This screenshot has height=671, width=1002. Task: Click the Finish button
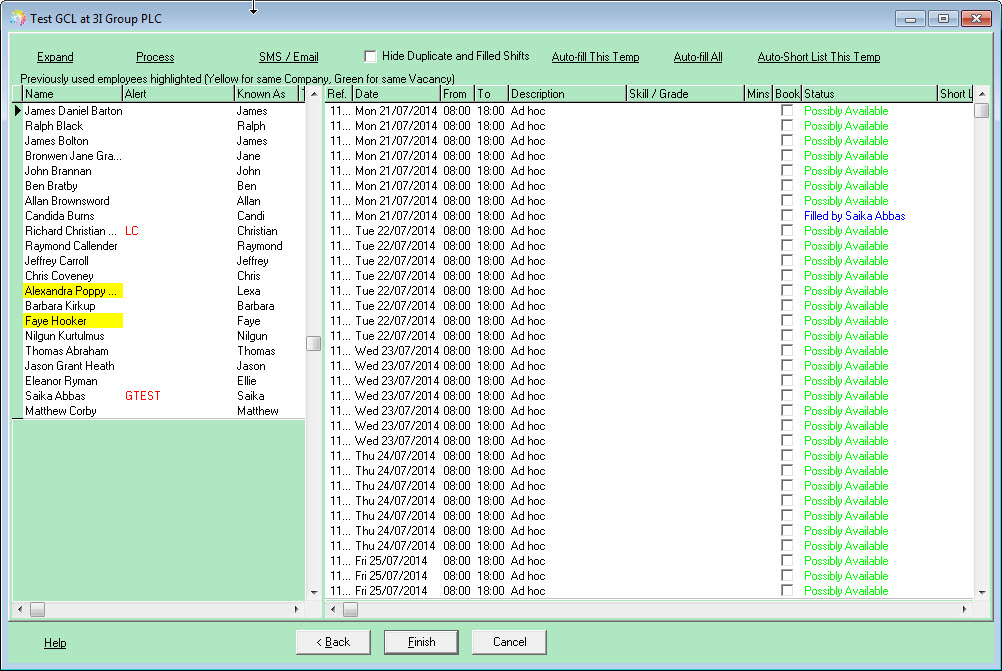click(421, 642)
